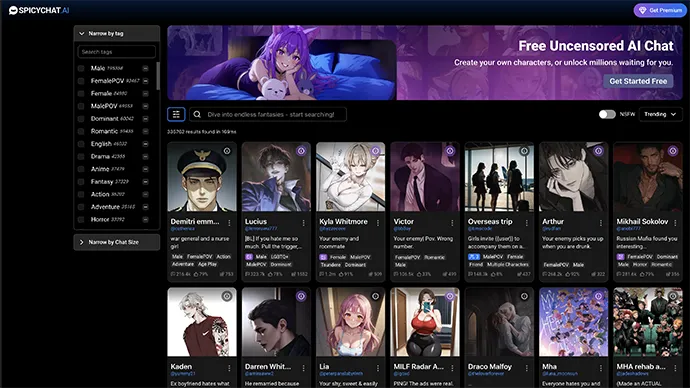Exclude the Male tag with minus icon

pyautogui.click(x=145, y=69)
